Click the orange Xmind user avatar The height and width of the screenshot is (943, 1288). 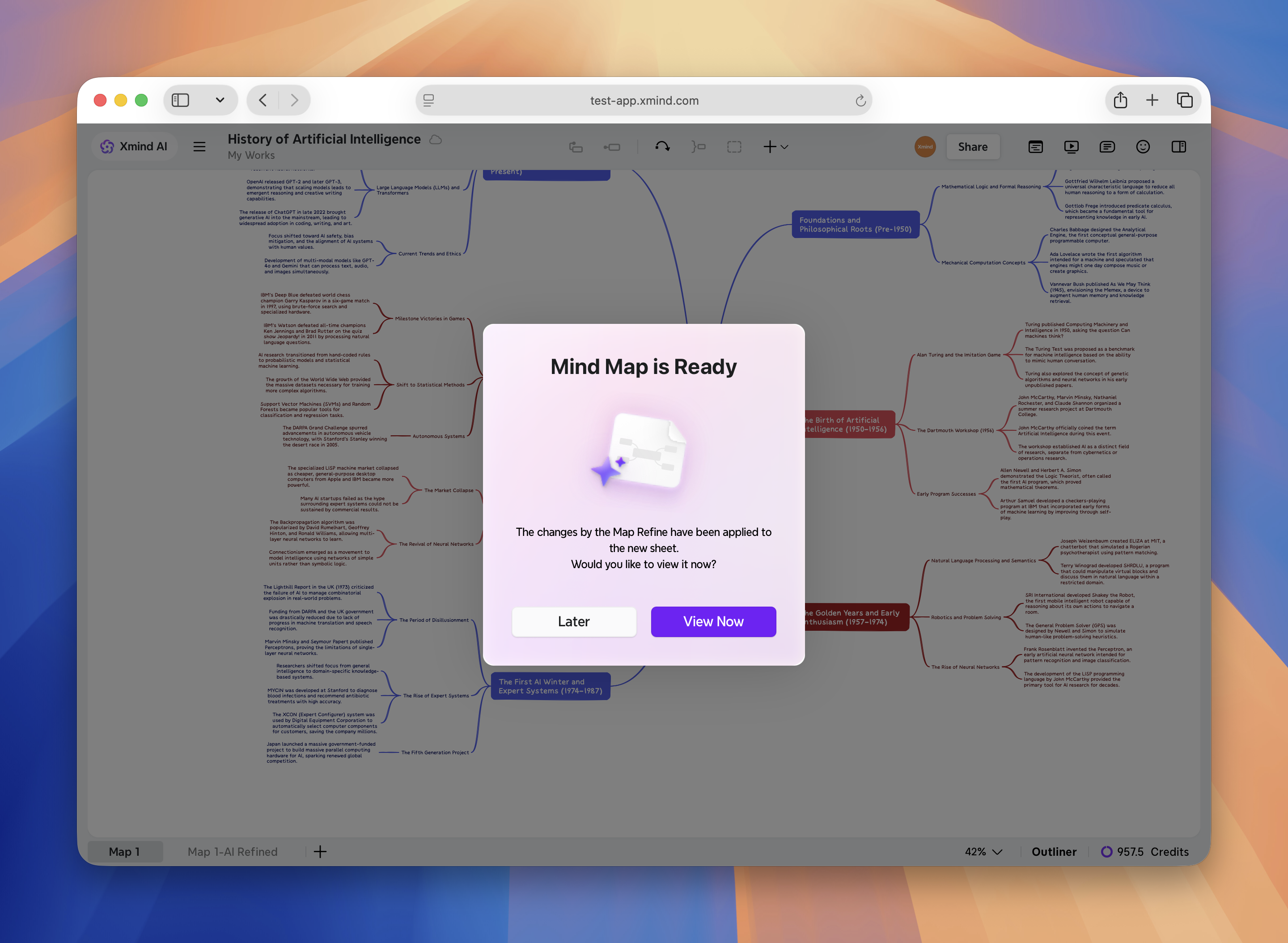[925, 147]
